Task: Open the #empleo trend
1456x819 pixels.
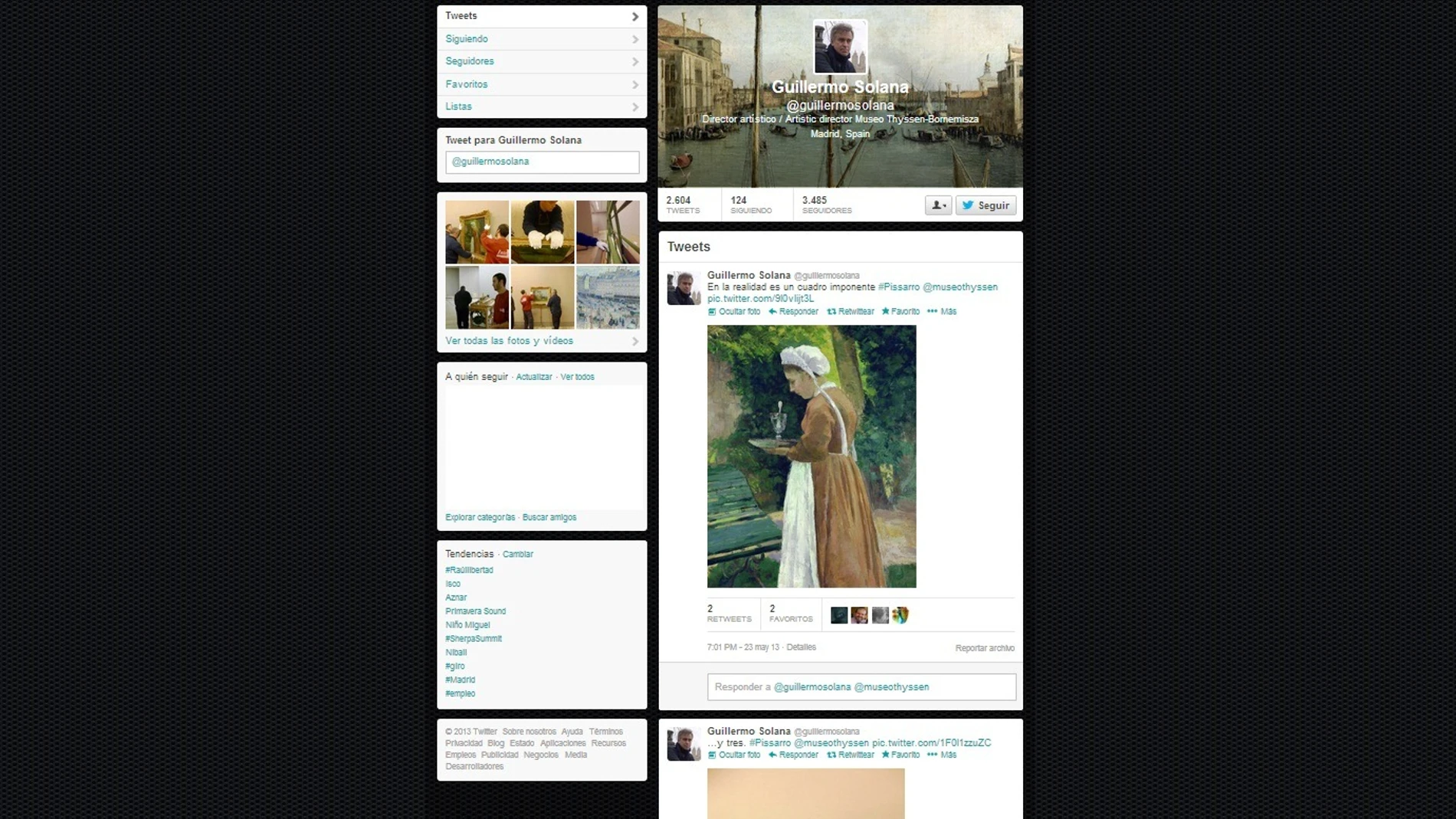Action: (460, 694)
